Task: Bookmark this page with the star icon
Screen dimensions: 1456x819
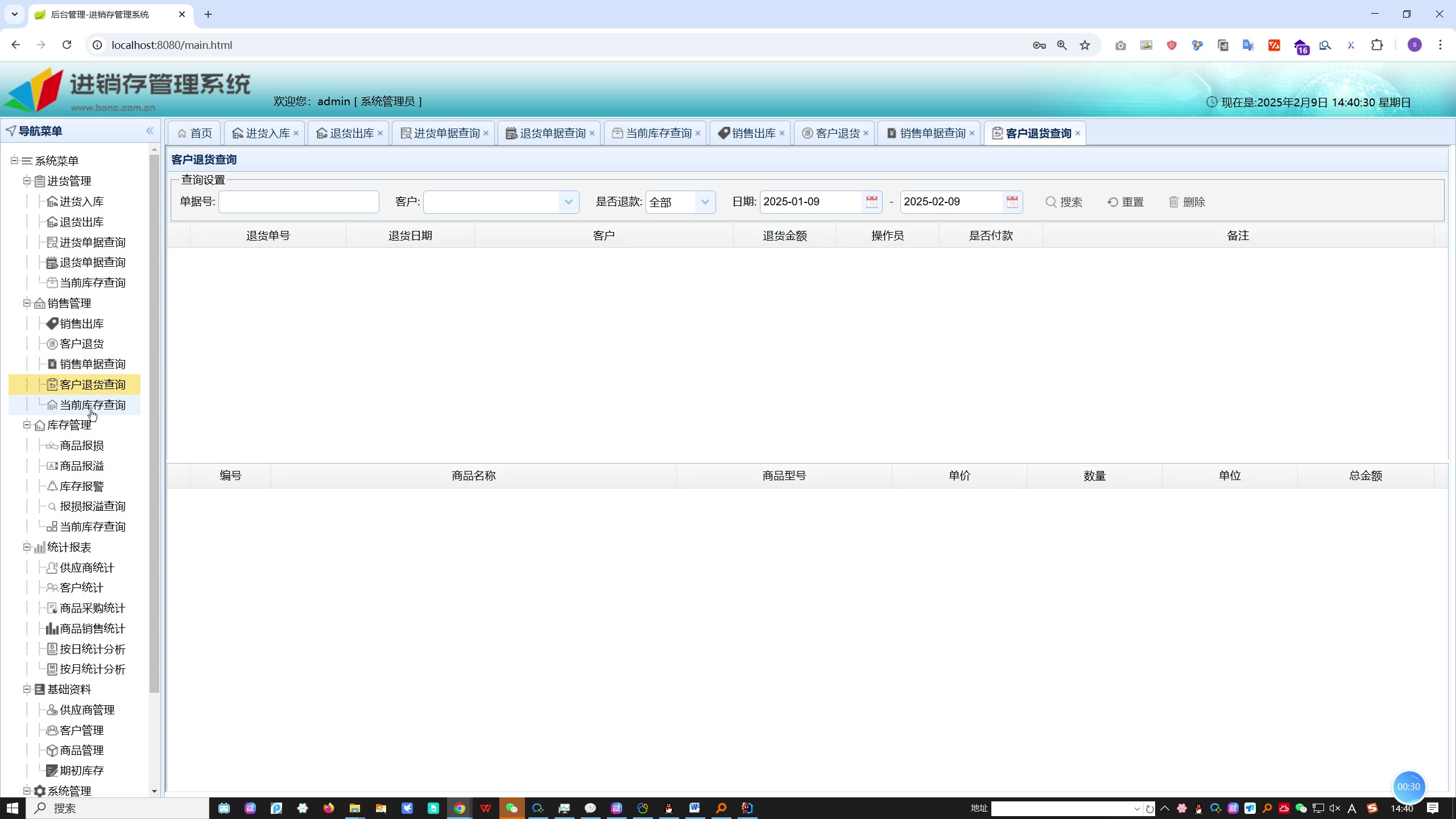Action: (x=1085, y=45)
